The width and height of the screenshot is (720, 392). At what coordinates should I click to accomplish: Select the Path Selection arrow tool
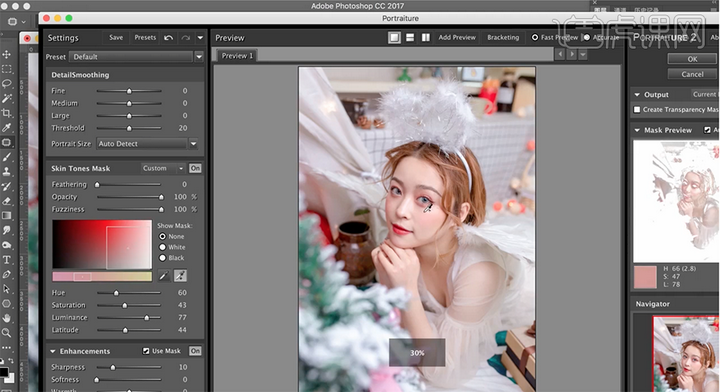[6, 289]
